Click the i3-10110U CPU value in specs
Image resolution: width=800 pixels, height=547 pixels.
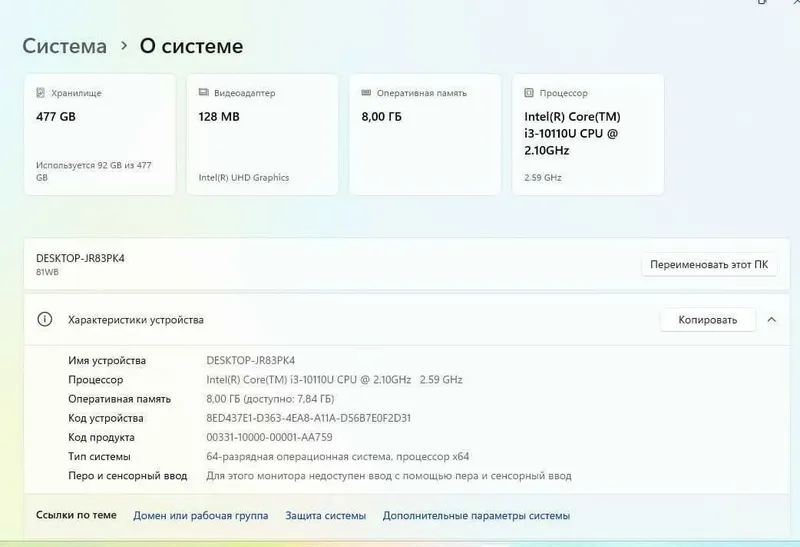[x=334, y=380]
